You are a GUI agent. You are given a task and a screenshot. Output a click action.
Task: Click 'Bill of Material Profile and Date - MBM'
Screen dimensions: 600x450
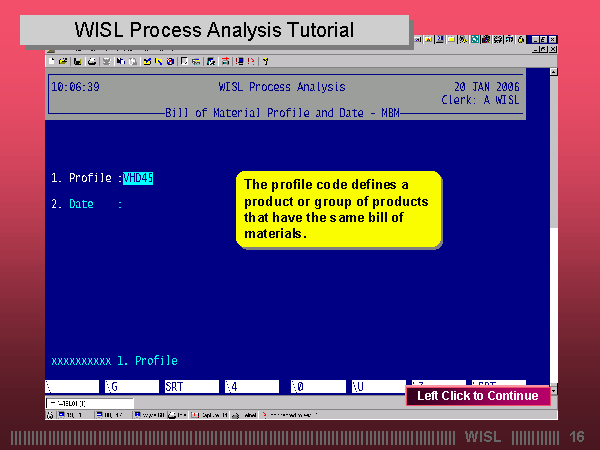coord(282,113)
